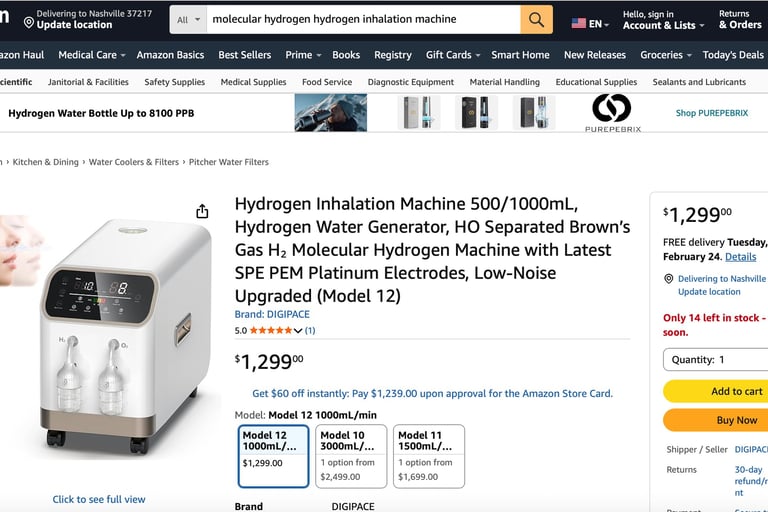Open Registry nav item
Viewport: 768px width, 512px height.
point(393,55)
